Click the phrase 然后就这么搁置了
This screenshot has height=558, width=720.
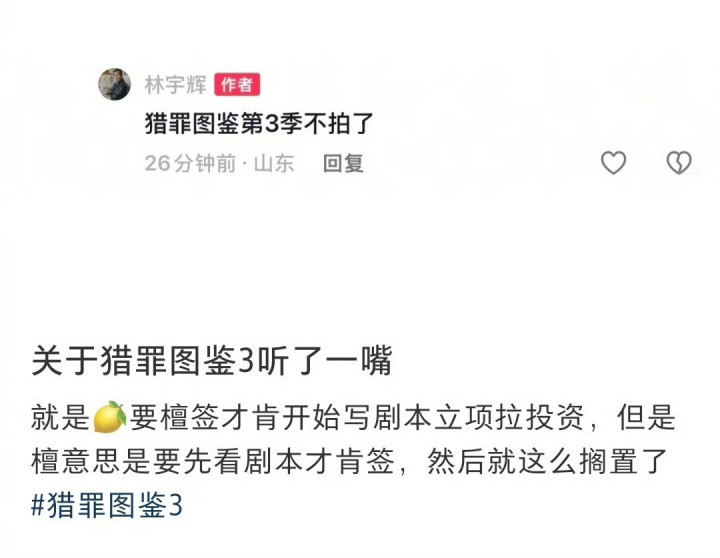tap(547, 462)
